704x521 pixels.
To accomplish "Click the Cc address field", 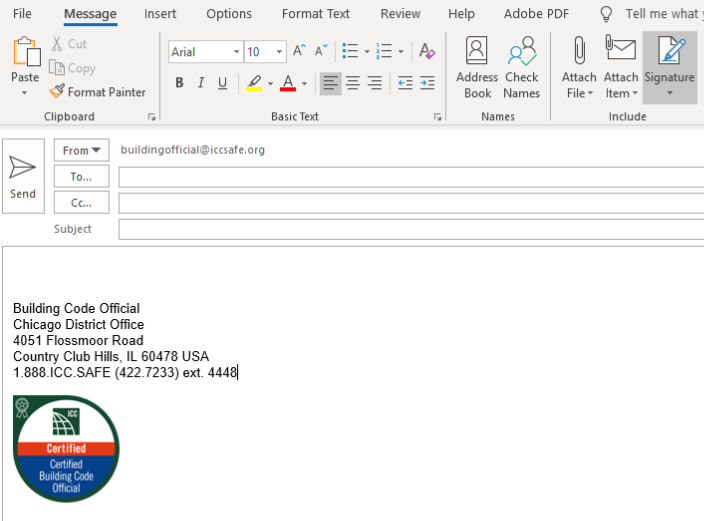I will click(x=411, y=203).
